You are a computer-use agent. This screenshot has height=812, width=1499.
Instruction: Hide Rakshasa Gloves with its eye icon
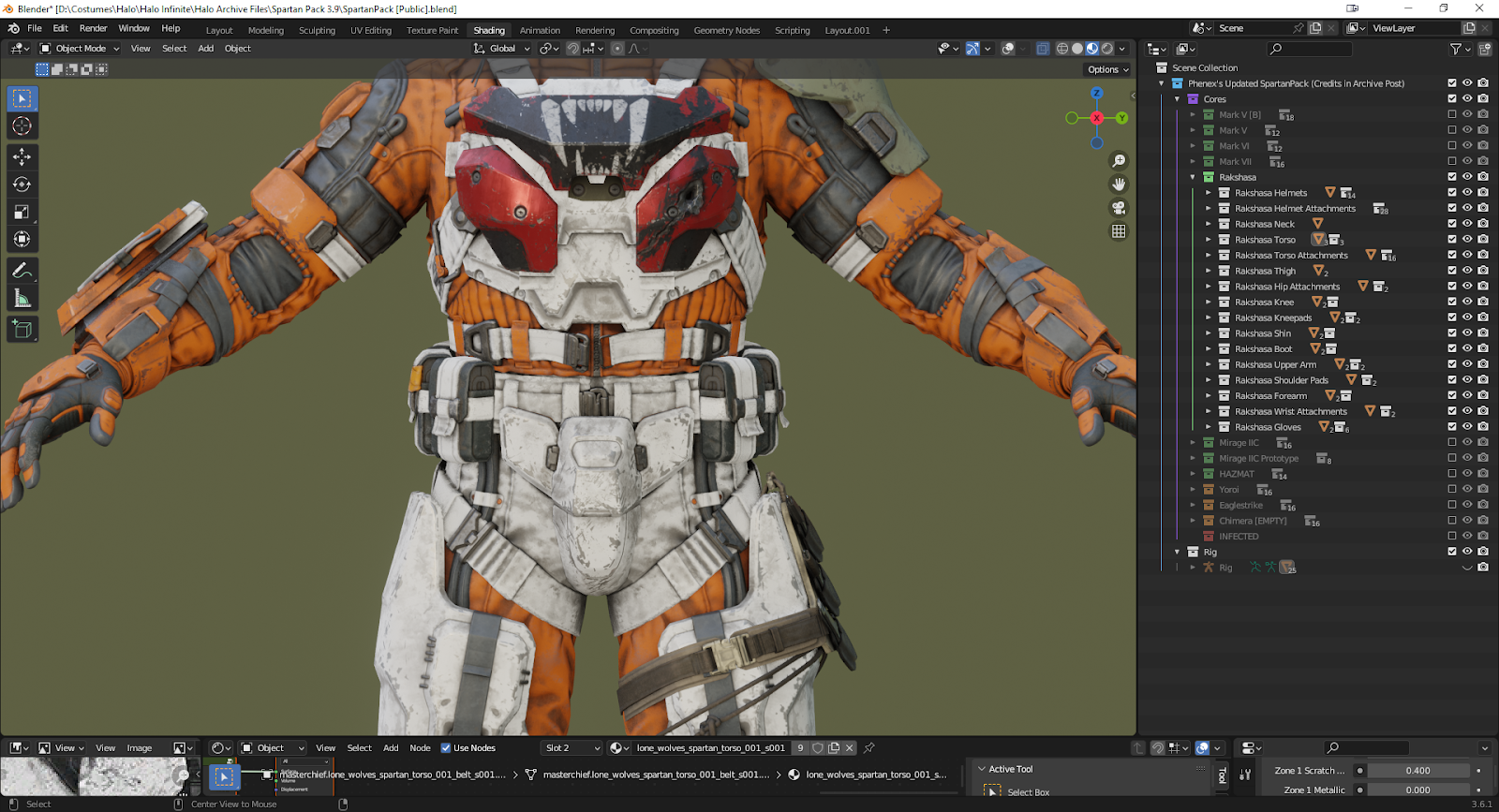click(1467, 426)
